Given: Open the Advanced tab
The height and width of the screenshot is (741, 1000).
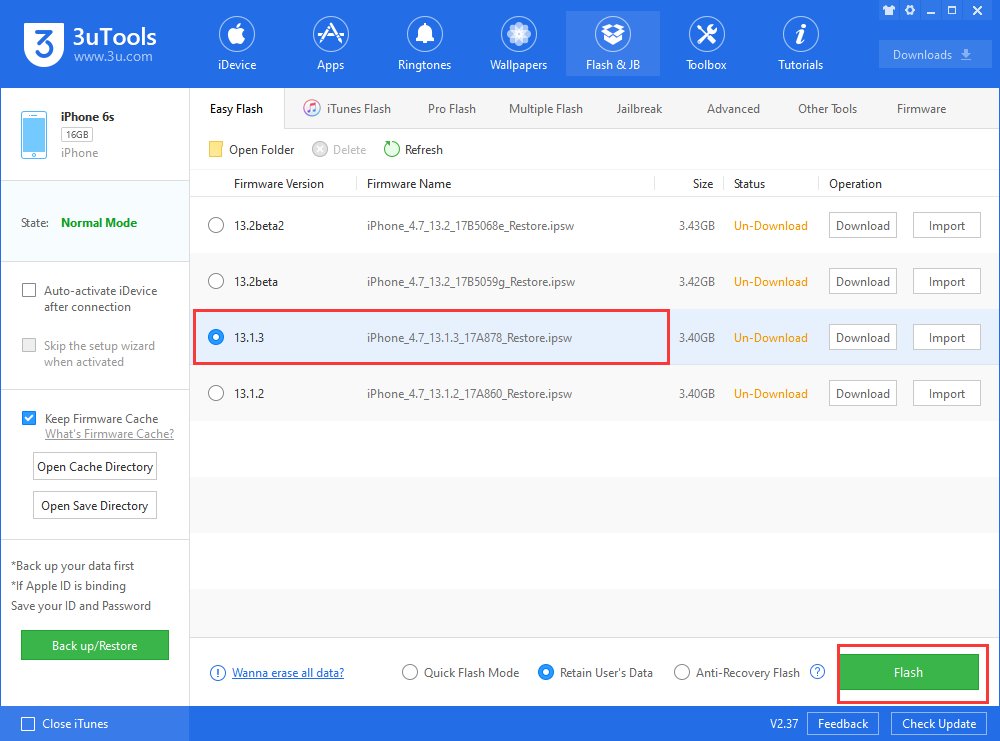Looking at the screenshot, I should 733,109.
